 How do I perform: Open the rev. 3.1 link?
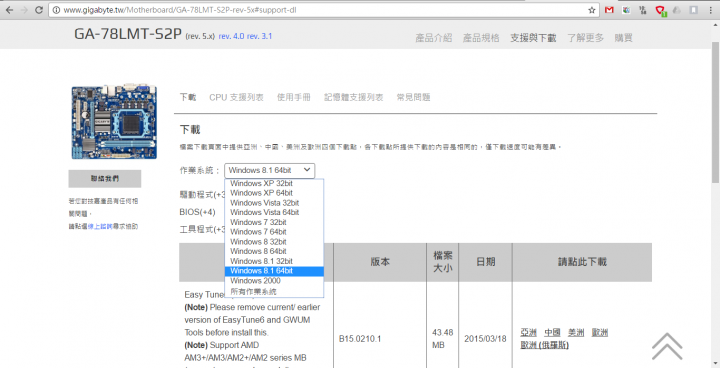point(259,36)
